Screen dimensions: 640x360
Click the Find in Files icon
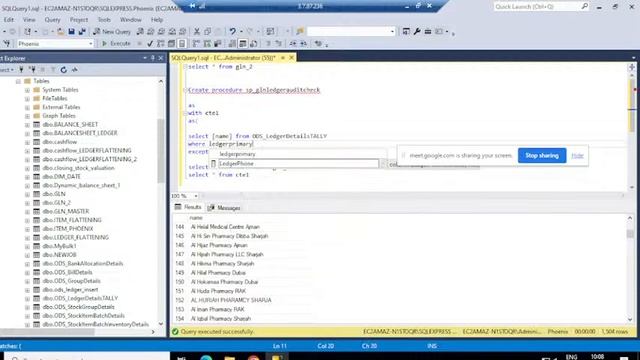point(300,31)
